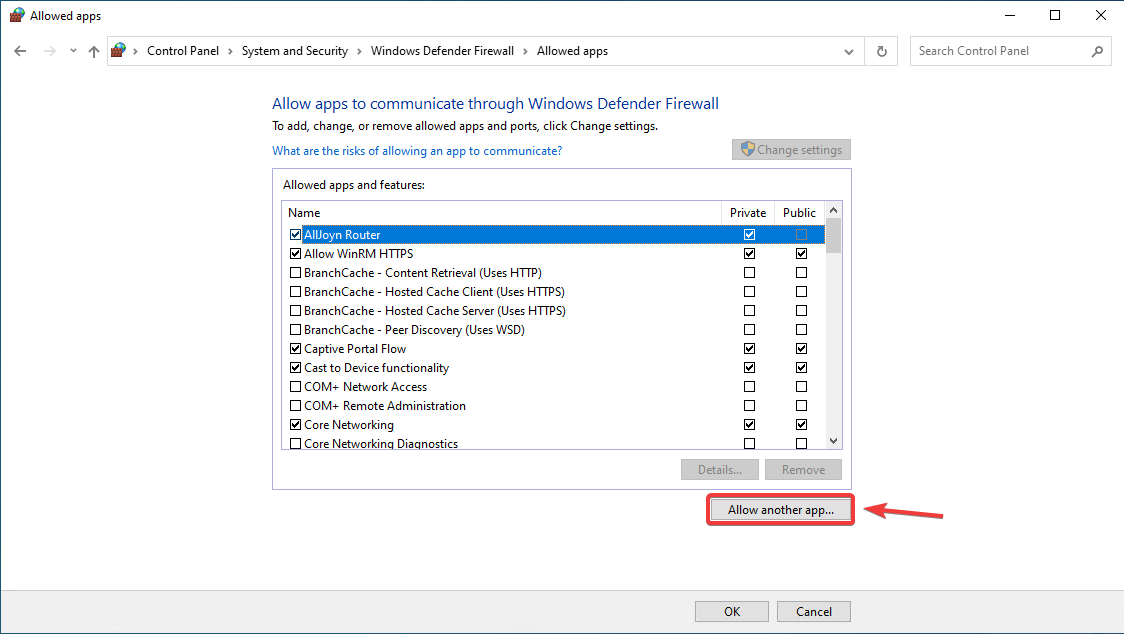Screen dimensions: 1124x634
Task: Click the shield icon on Change settings
Action: pyautogui.click(x=748, y=149)
